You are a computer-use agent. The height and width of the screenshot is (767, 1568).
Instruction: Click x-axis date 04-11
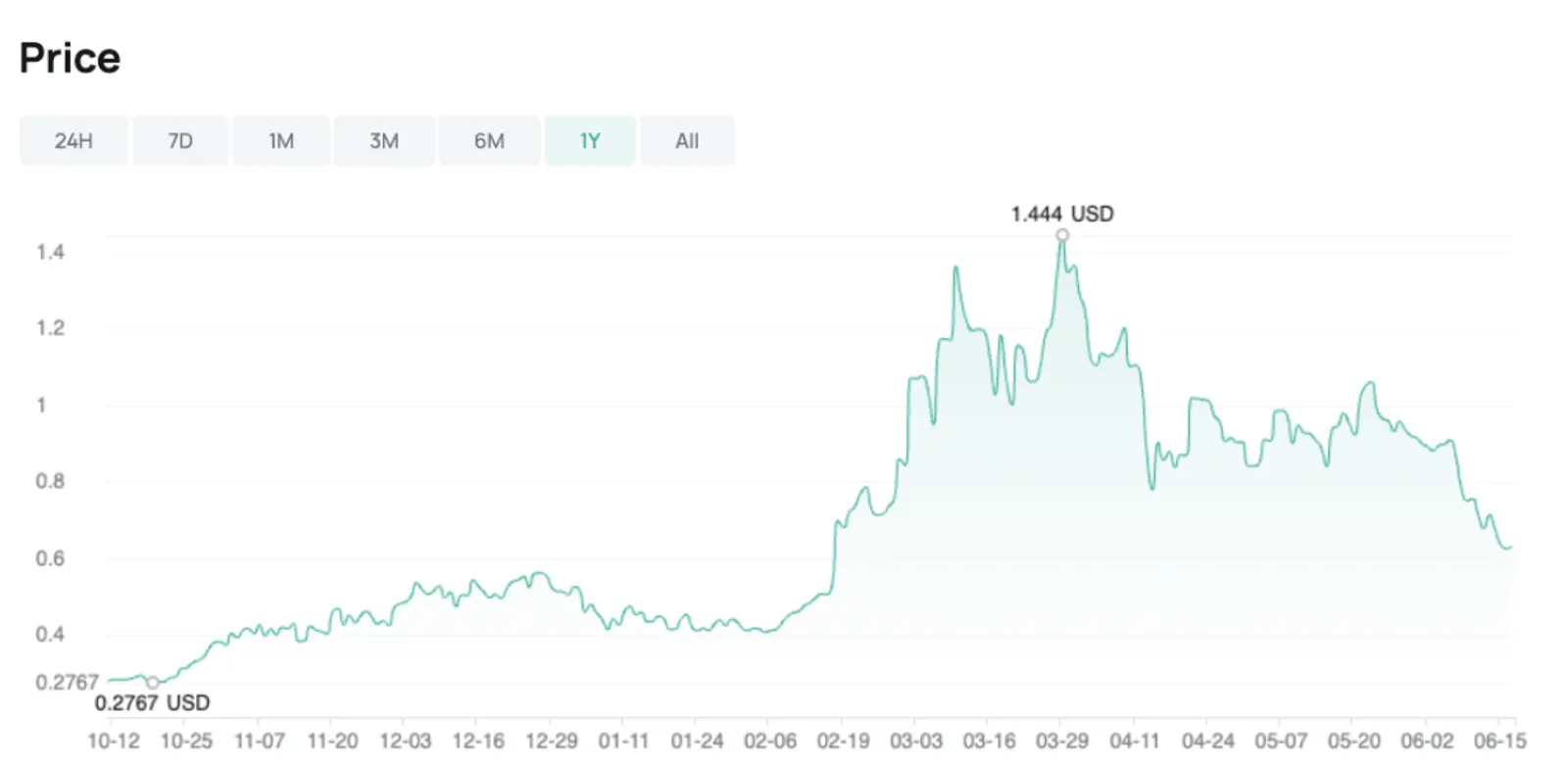coord(1135,742)
